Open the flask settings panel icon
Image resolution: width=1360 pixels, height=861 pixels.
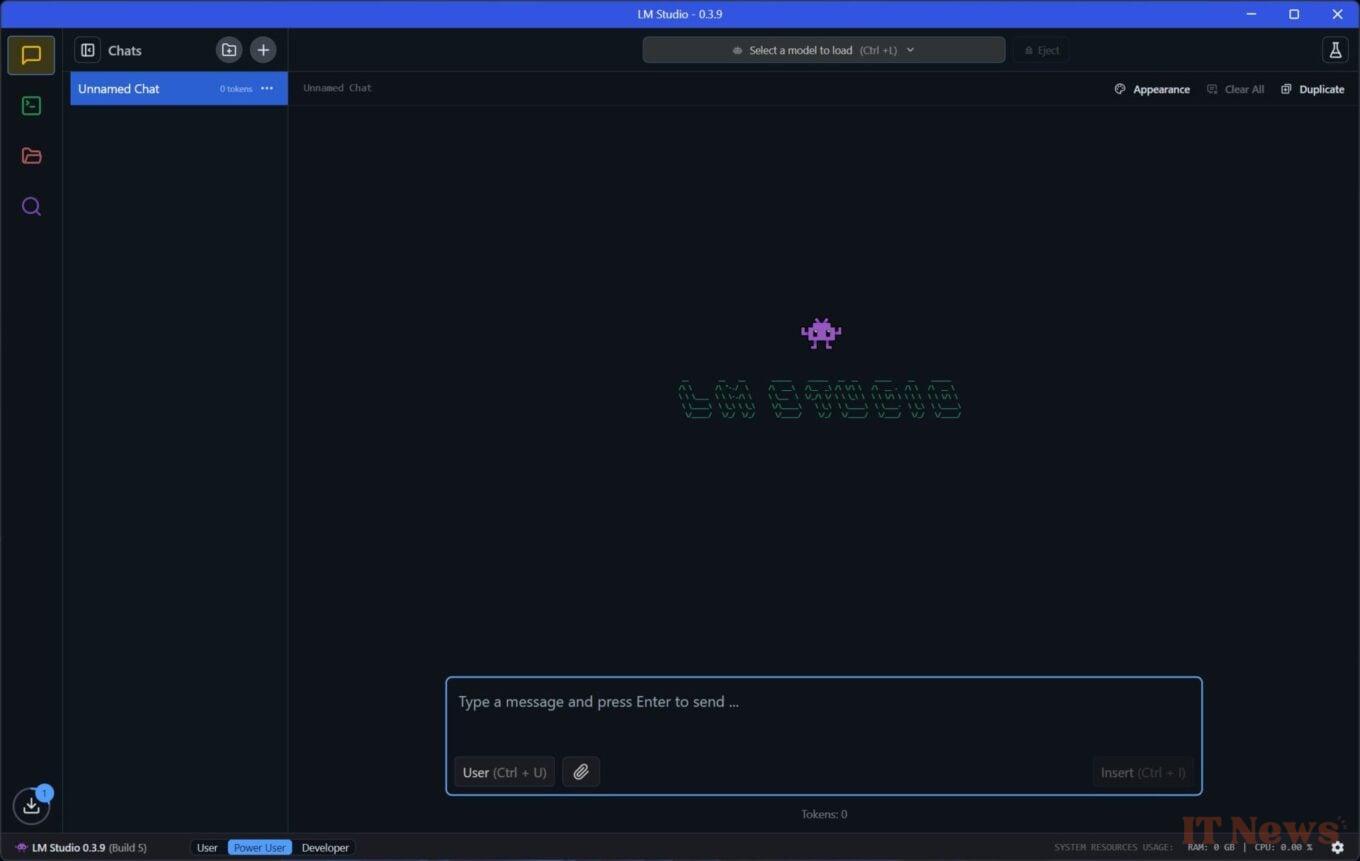click(x=1334, y=50)
